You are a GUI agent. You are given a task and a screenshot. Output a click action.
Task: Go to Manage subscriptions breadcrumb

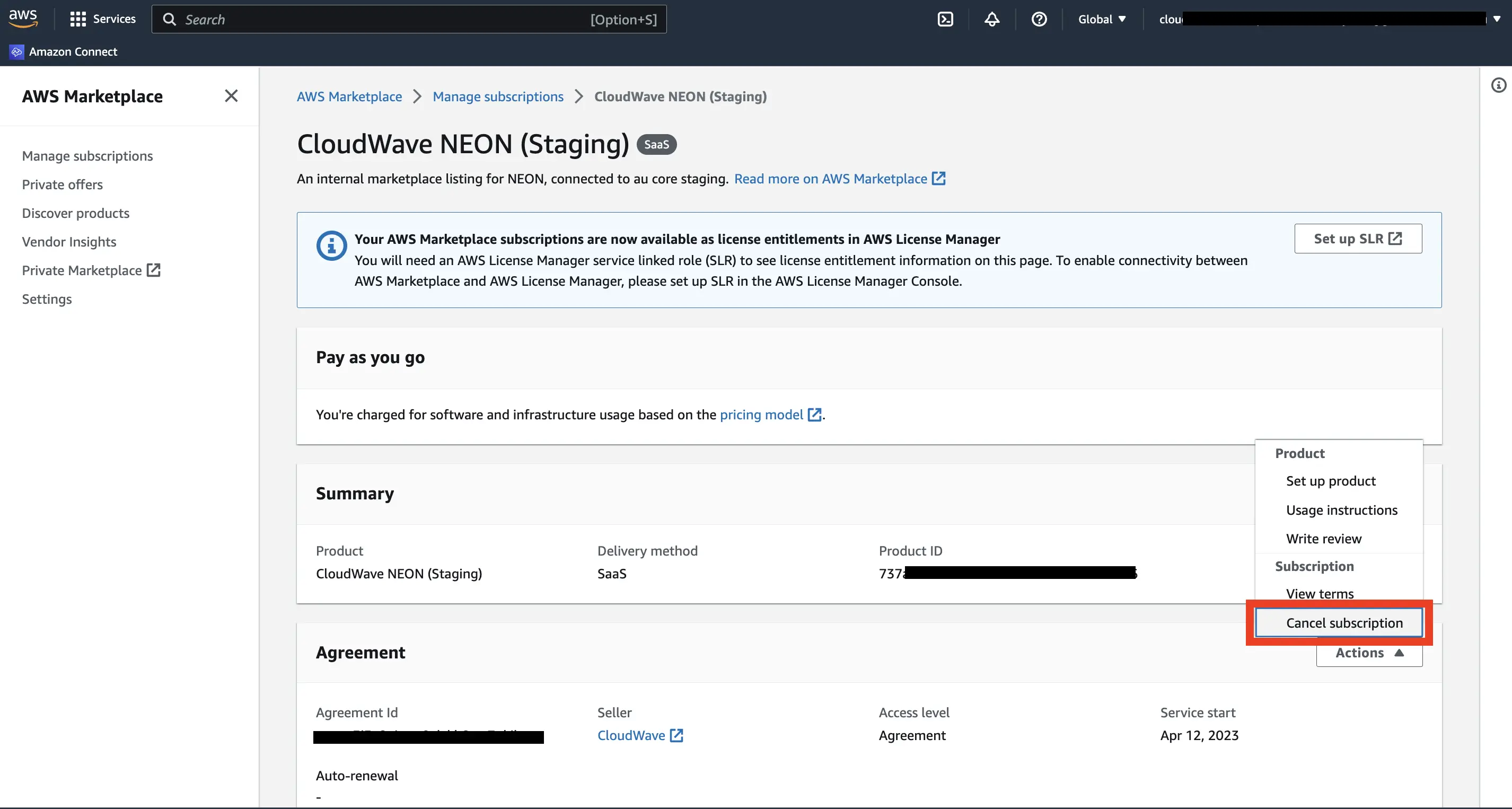click(498, 96)
